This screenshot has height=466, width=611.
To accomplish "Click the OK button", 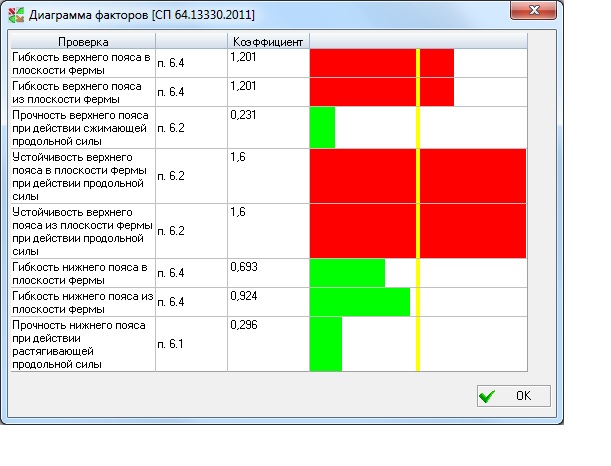I will [513, 396].
